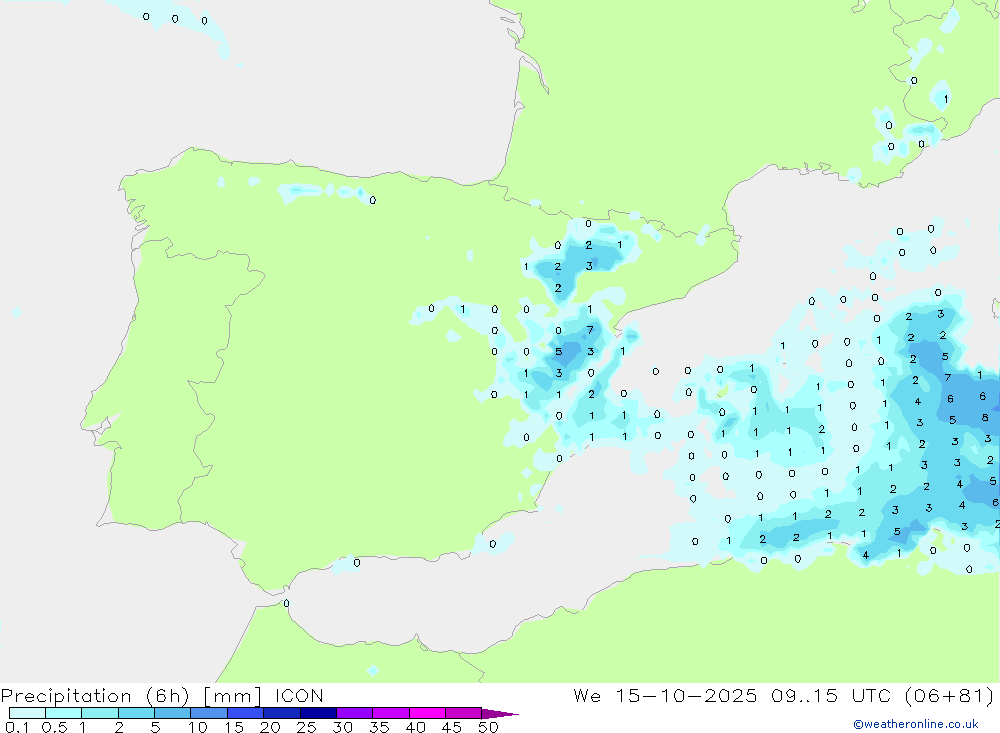The width and height of the screenshot is (1000, 733).
Task: Click the '40' legend scale label
Action: point(415,727)
